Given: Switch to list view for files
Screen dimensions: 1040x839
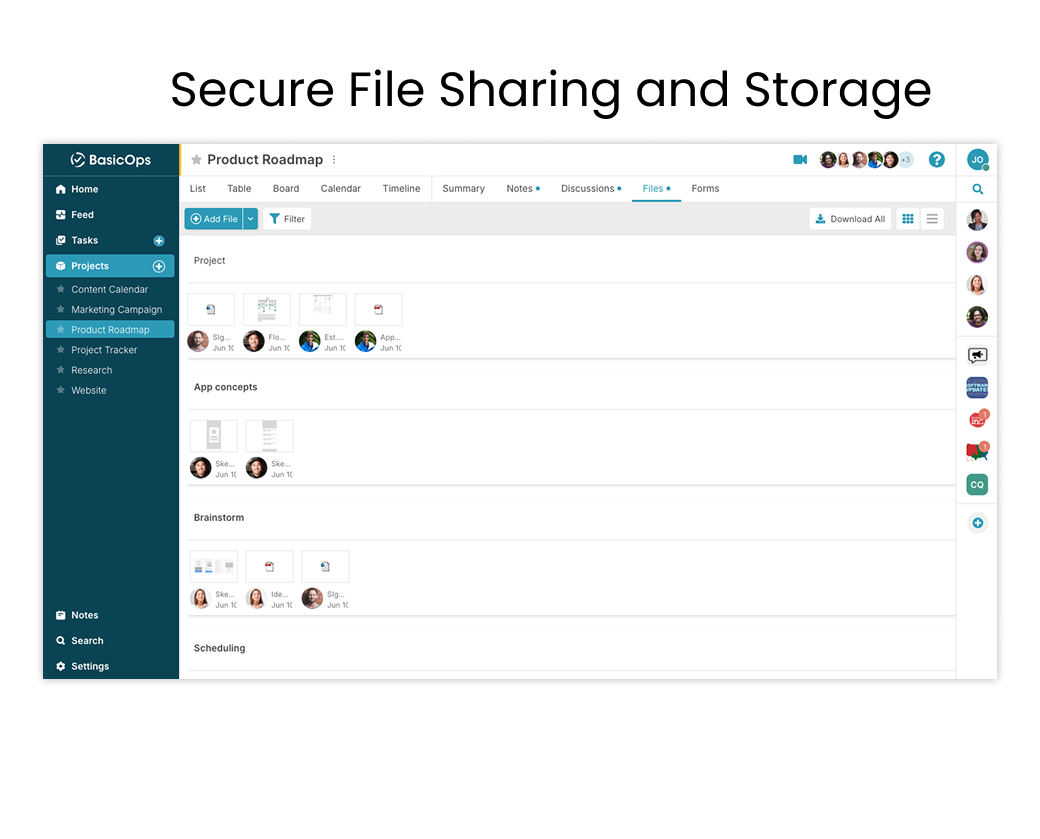Looking at the screenshot, I should (x=932, y=219).
